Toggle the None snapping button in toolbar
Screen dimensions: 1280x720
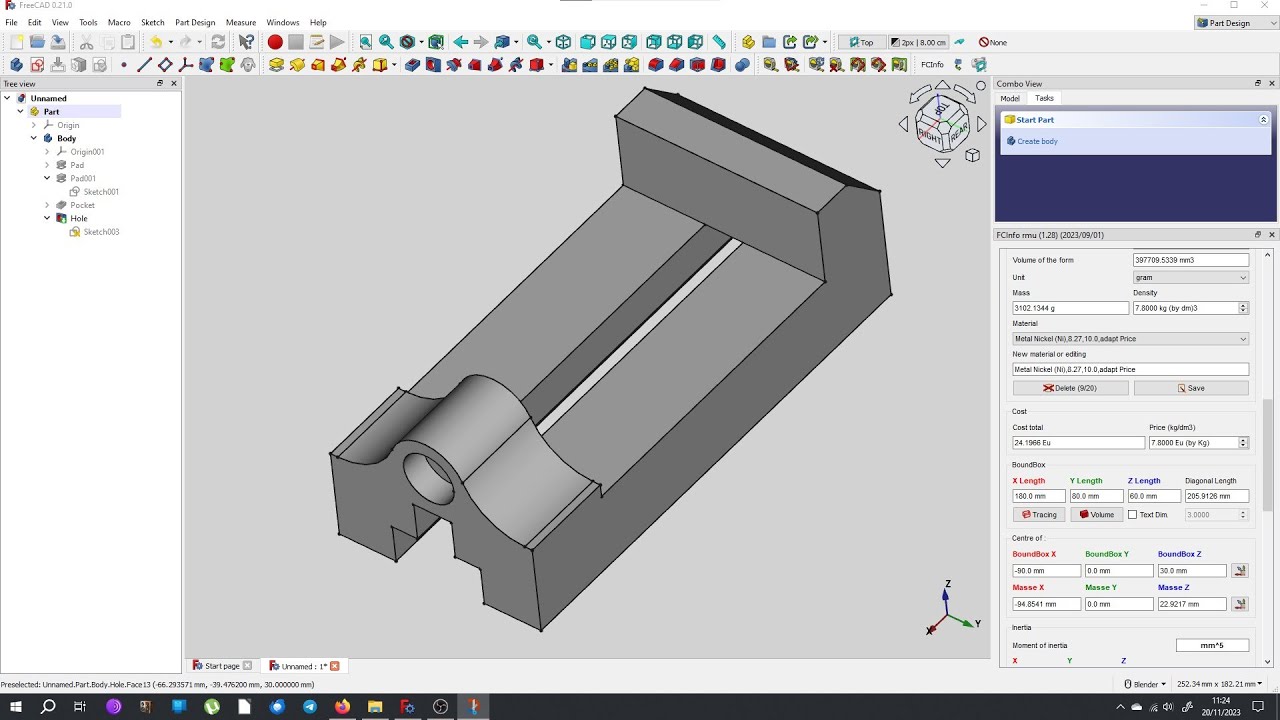pos(993,42)
